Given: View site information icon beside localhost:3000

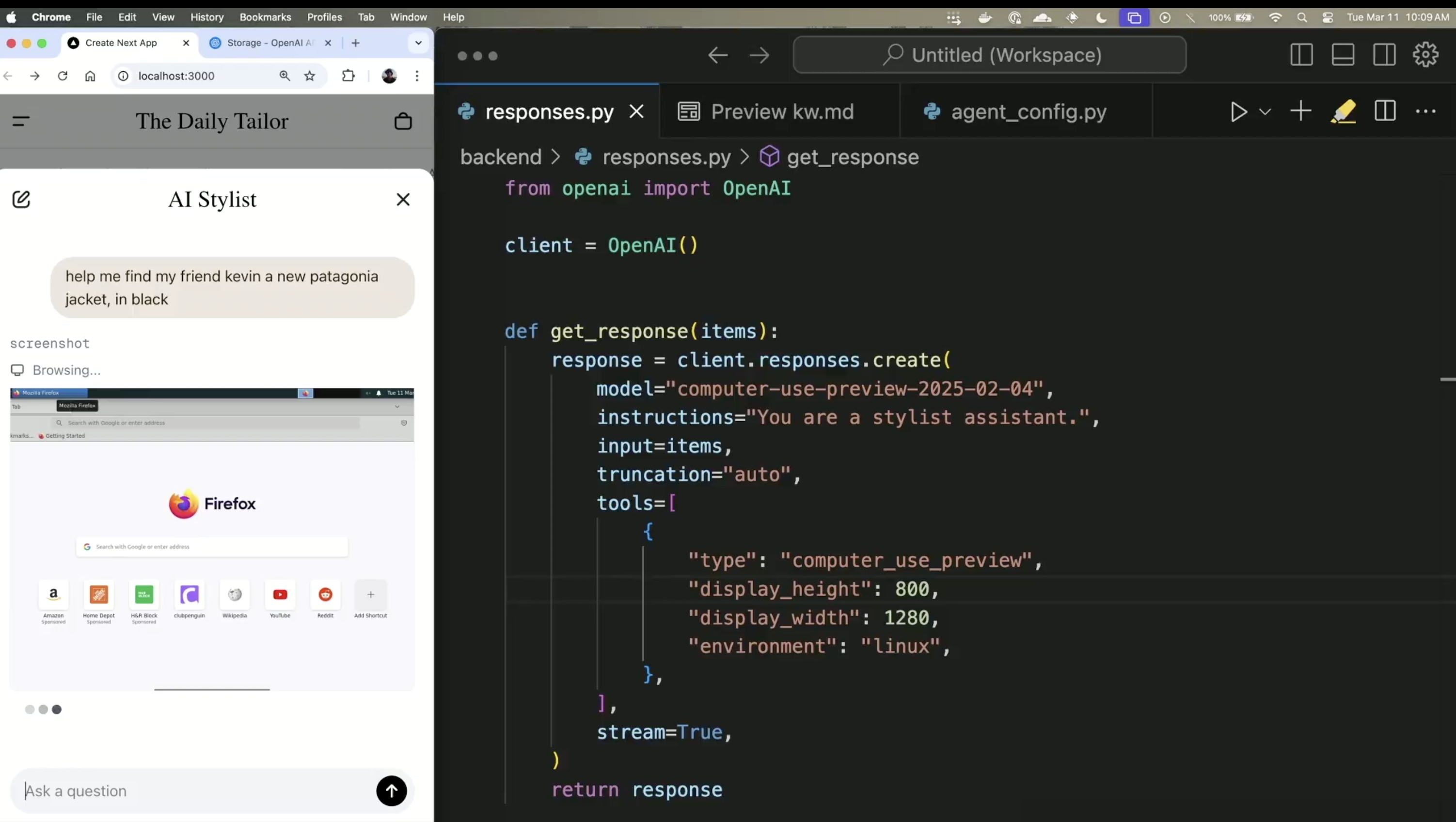Looking at the screenshot, I should 123,76.
